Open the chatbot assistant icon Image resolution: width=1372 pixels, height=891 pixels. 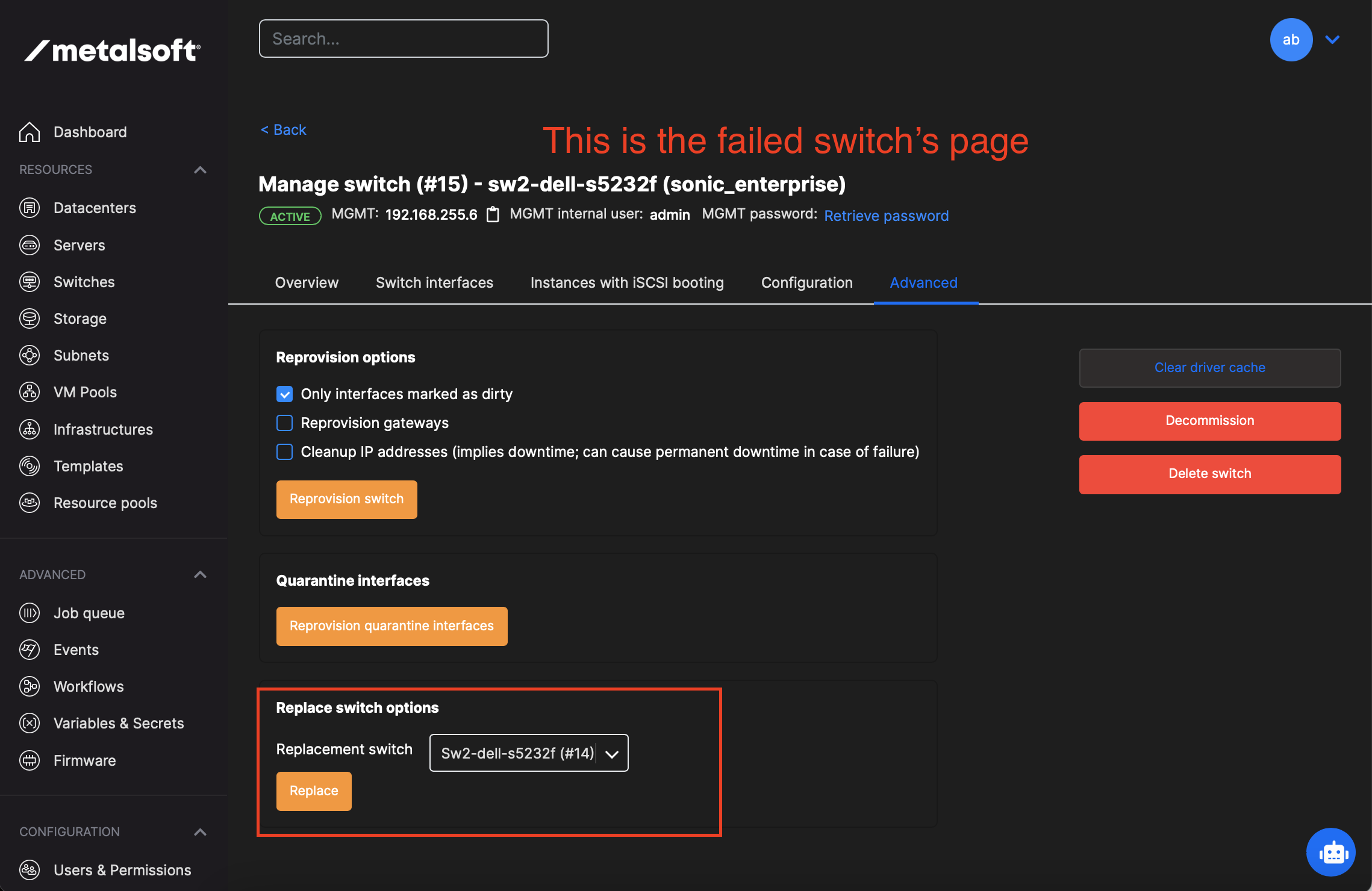(x=1331, y=852)
